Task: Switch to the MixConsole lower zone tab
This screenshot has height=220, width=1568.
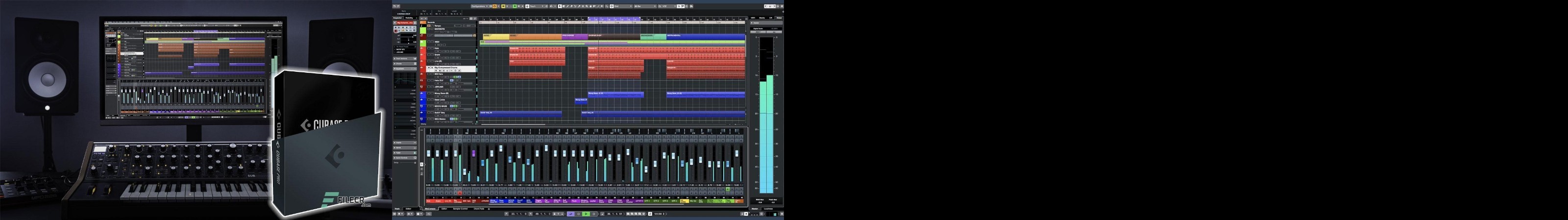Action: point(431,209)
